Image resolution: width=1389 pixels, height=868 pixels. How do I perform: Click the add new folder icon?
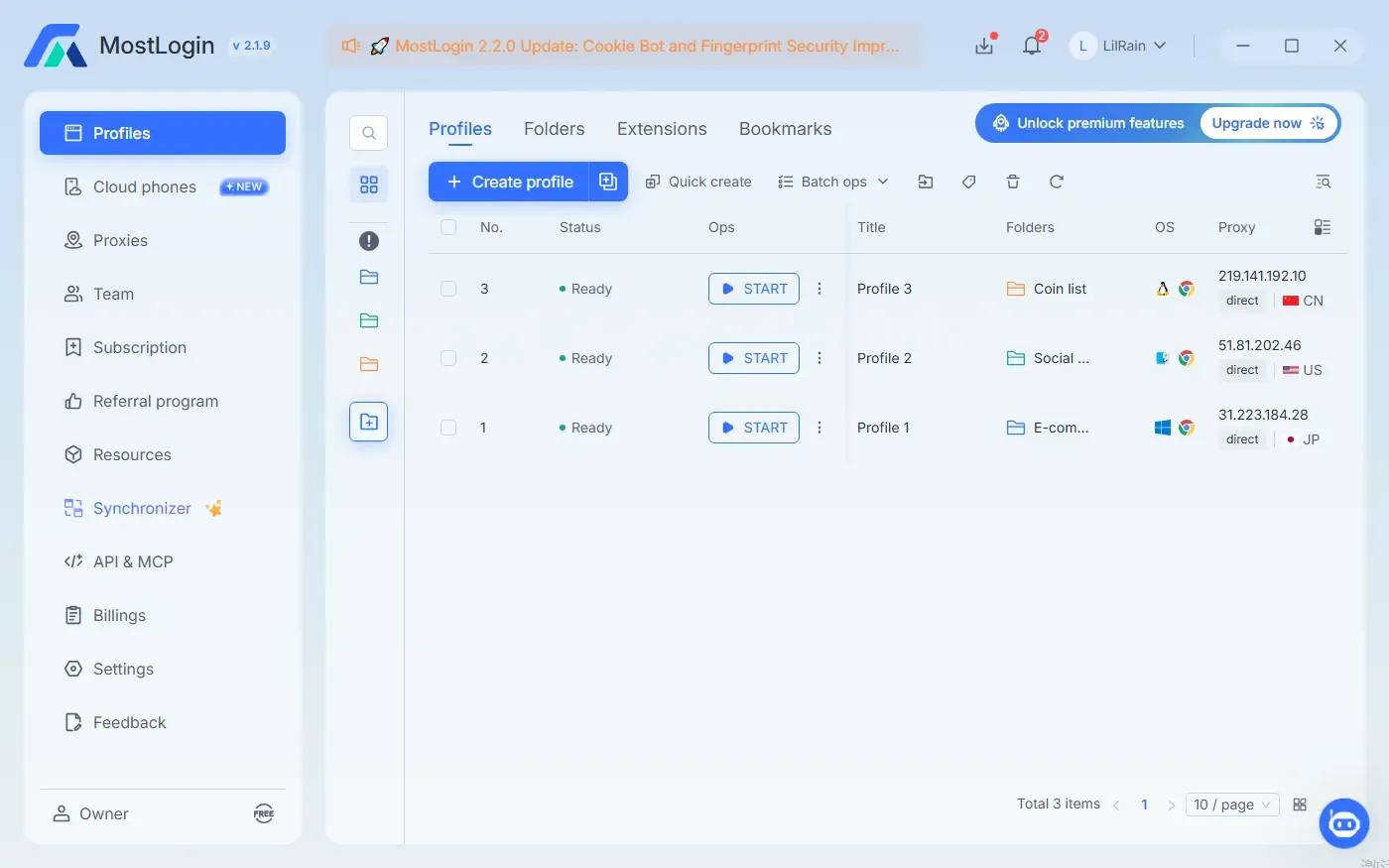tap(368, 422)
